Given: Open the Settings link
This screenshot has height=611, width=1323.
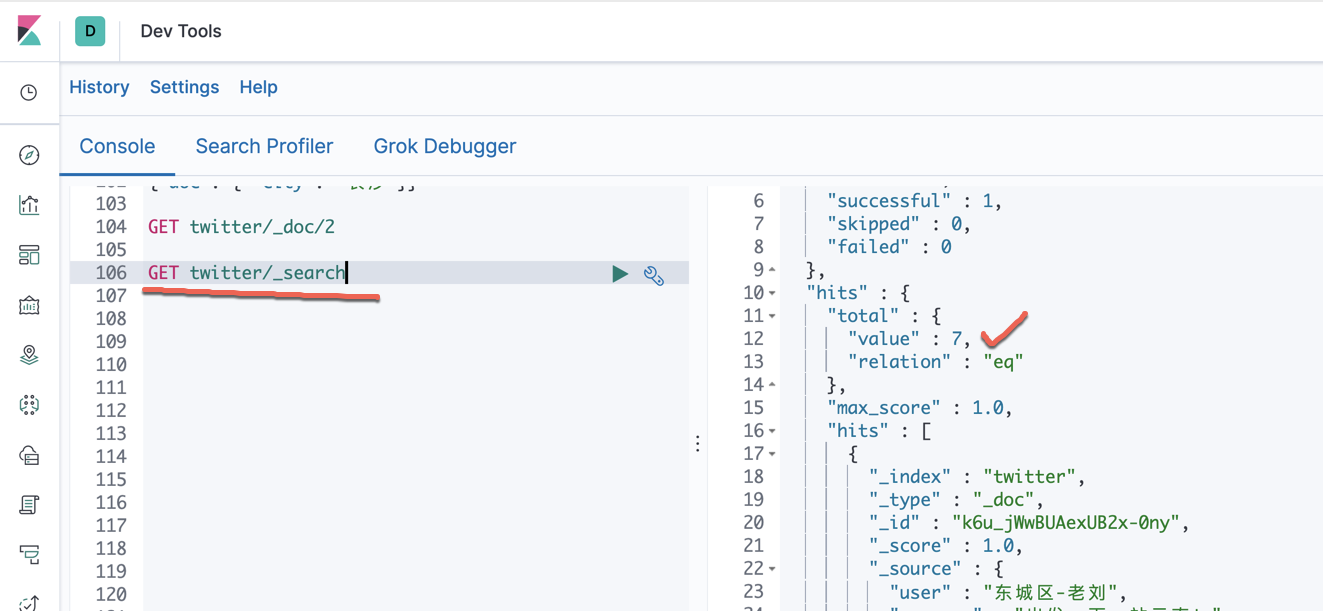Looking at the screenshot, I should coord(184,87).
